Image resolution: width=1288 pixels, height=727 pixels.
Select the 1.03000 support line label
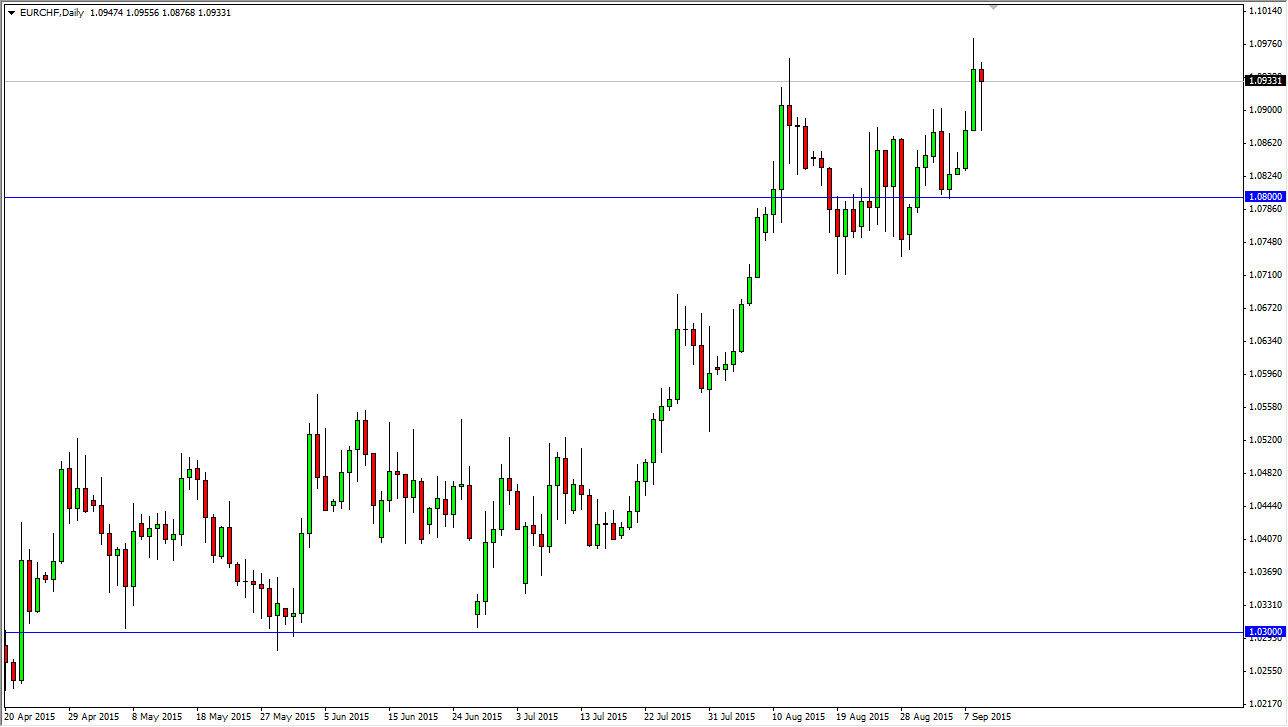pyautogui.click(x=1263, y=631)
